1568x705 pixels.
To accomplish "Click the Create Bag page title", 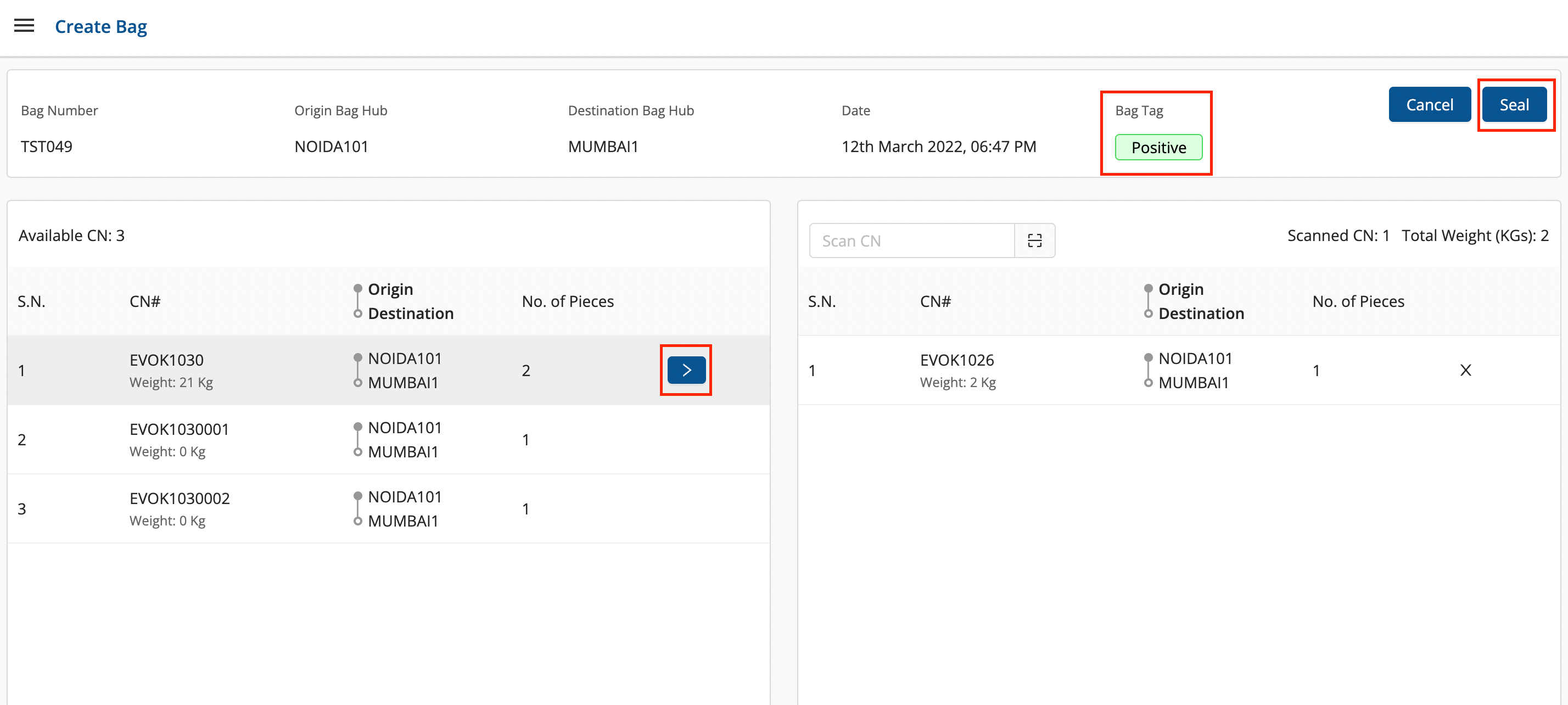I will pyautogui.click(x=101, y=27).
